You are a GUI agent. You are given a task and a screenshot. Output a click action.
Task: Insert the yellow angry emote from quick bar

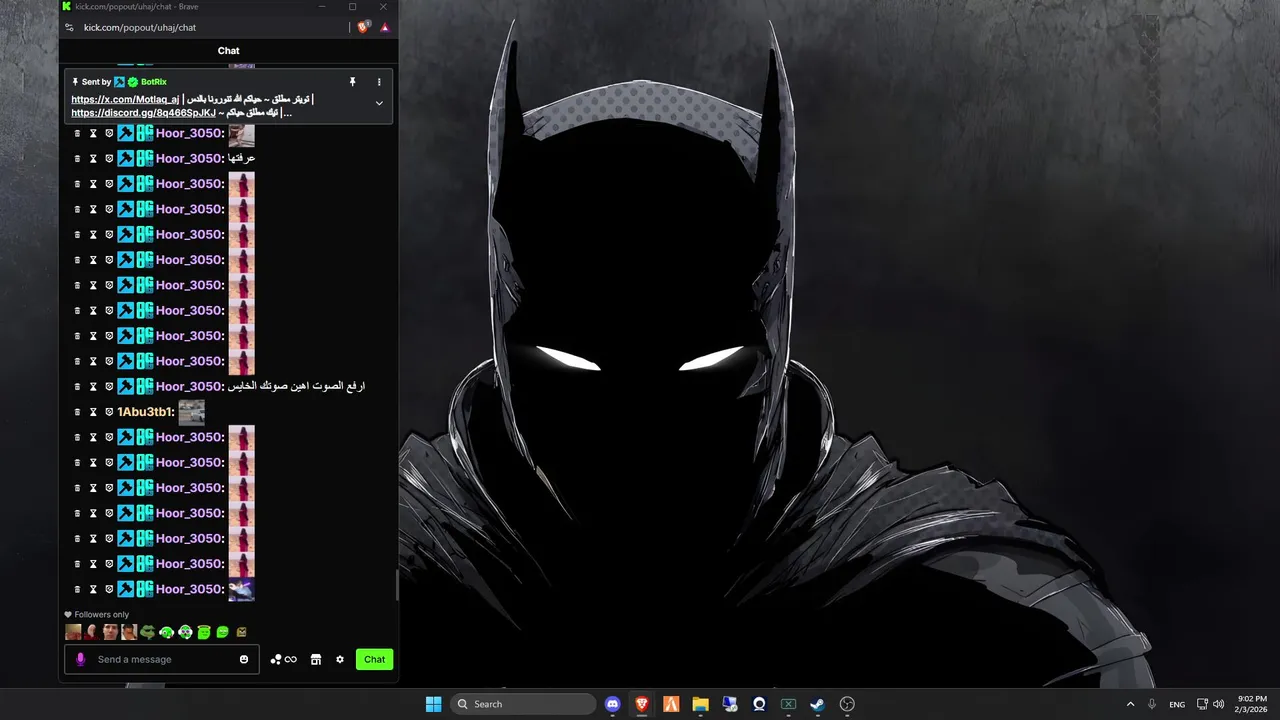(241, 632)
